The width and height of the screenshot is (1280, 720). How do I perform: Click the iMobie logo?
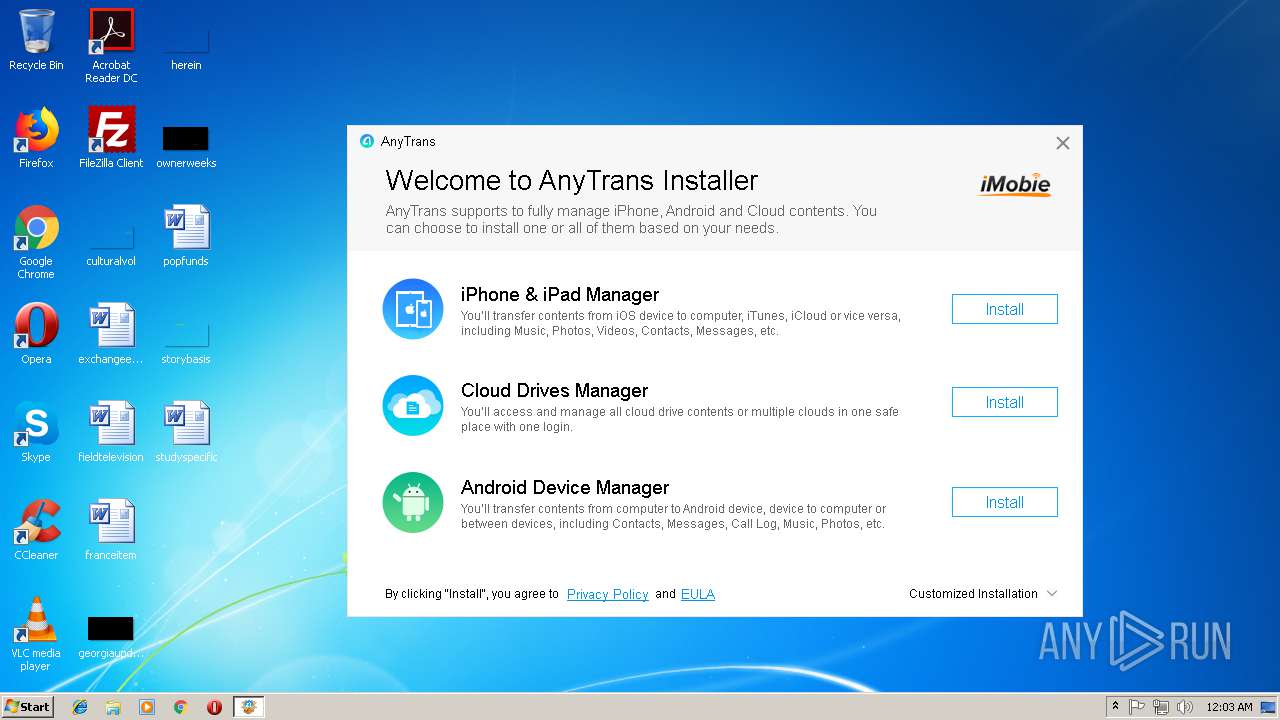point(1015,185)
